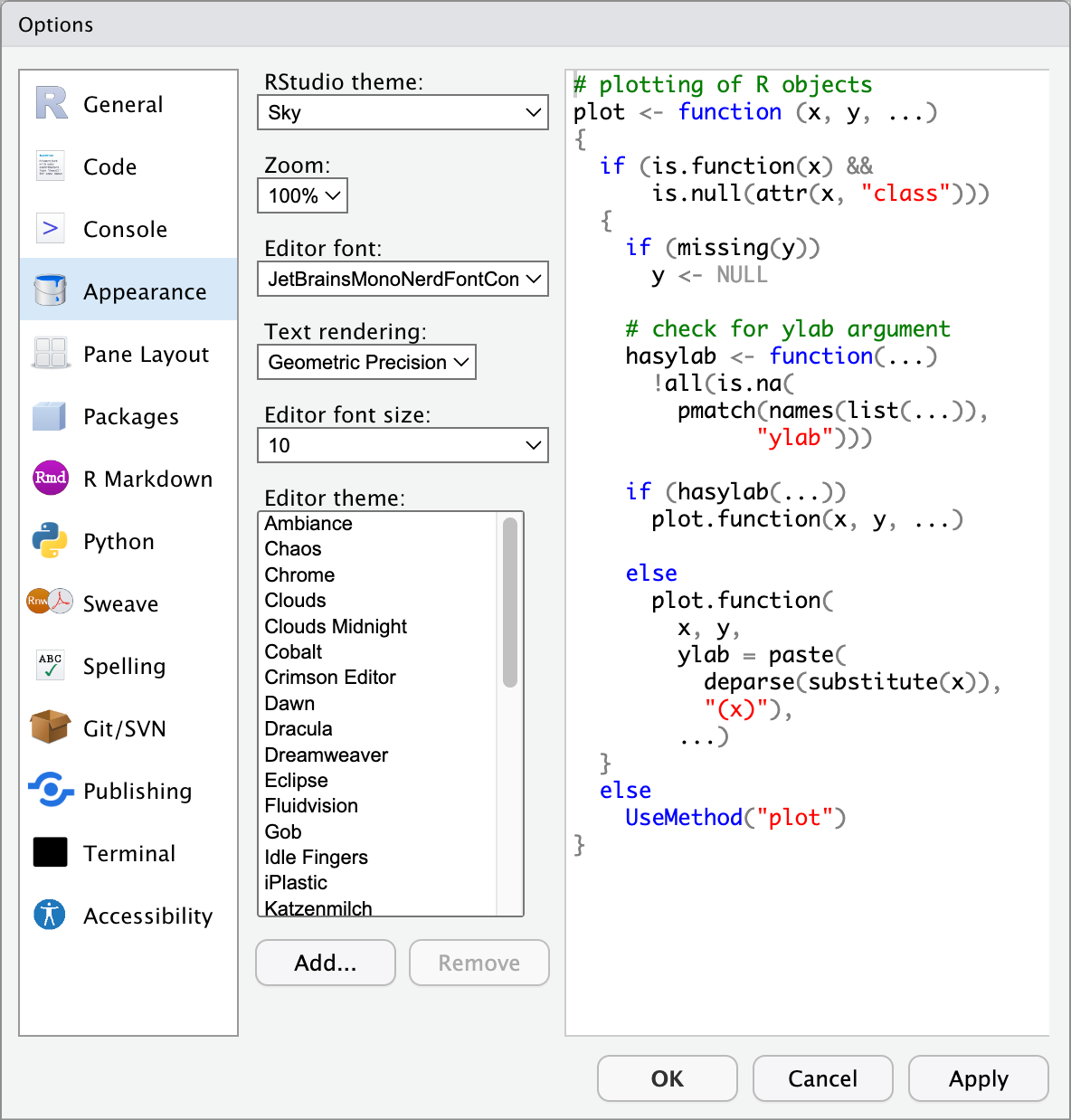Open Python settings label
The height and width of the screenshot is (1120, 1071).
click(118, 541)
